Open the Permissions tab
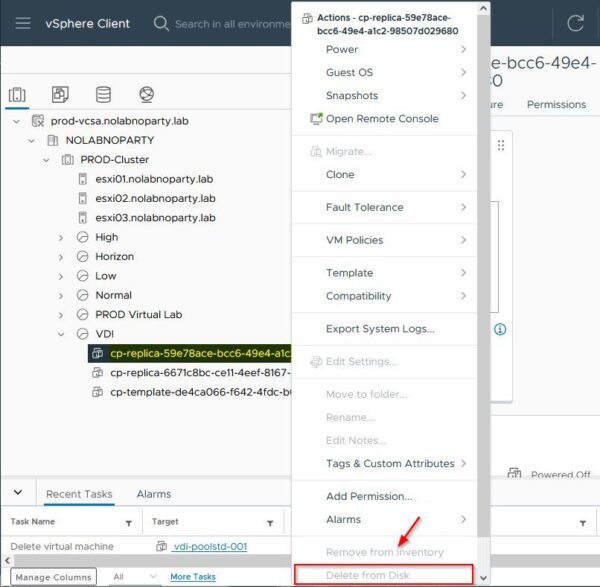 pyautogui.click(x=556, y=104)
